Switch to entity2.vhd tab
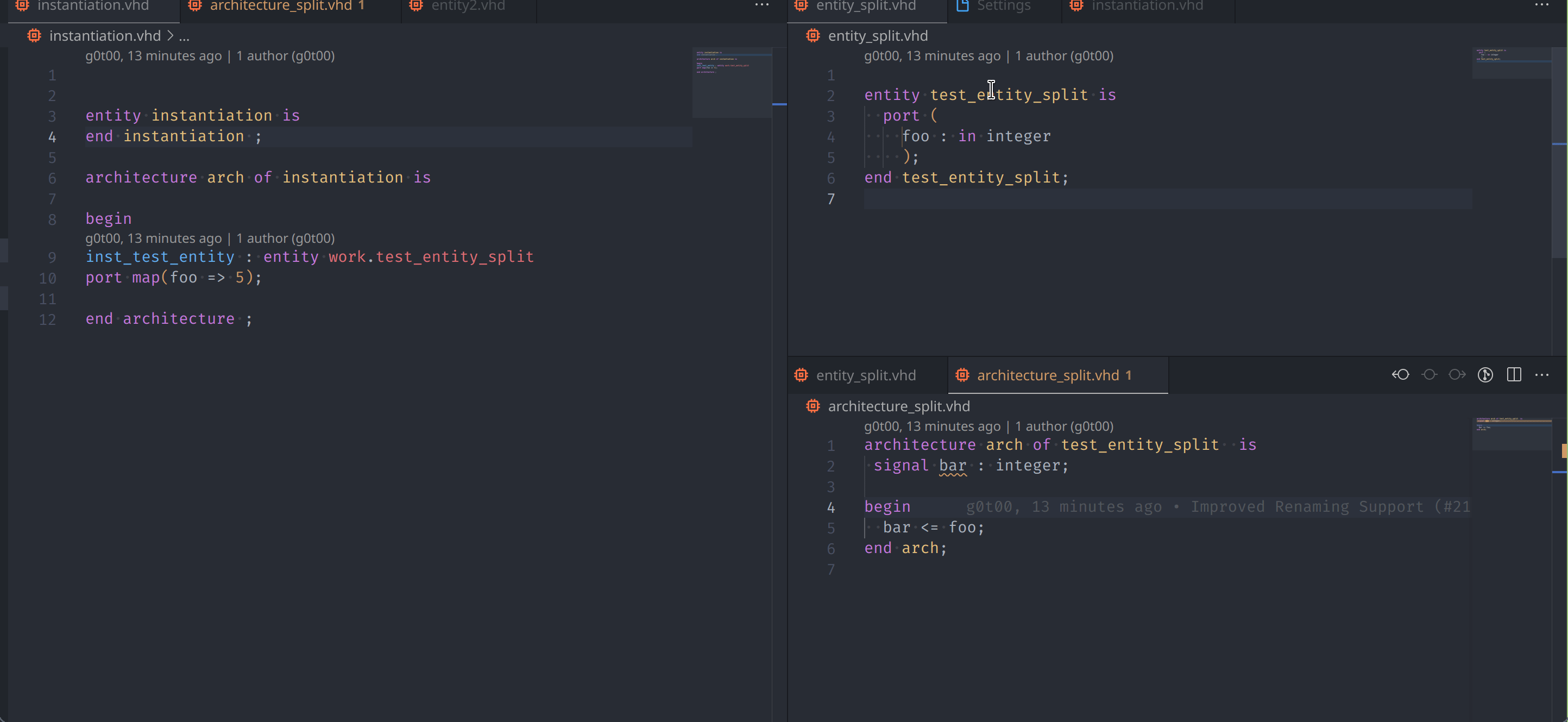The width and height of the screenshot is (1568, 722). click(x=468, y=6)
